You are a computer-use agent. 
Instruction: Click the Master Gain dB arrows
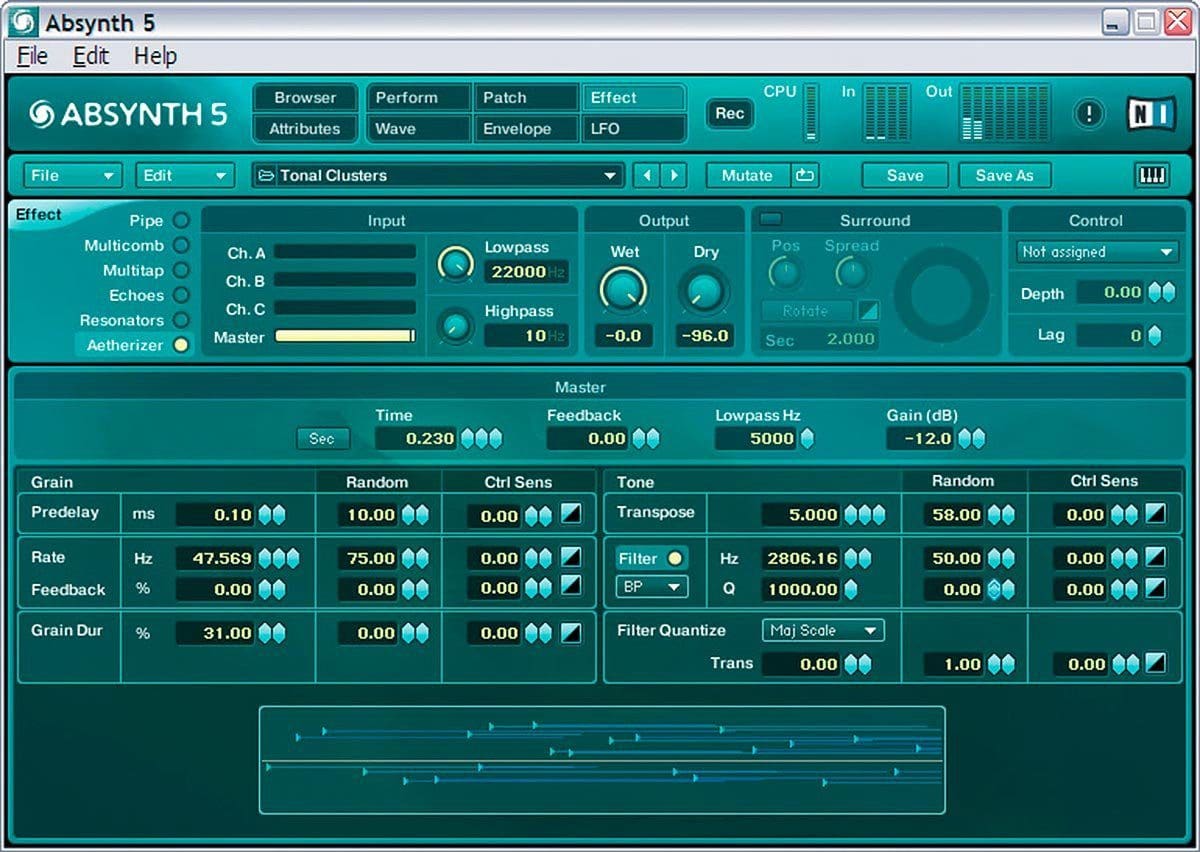971,438
